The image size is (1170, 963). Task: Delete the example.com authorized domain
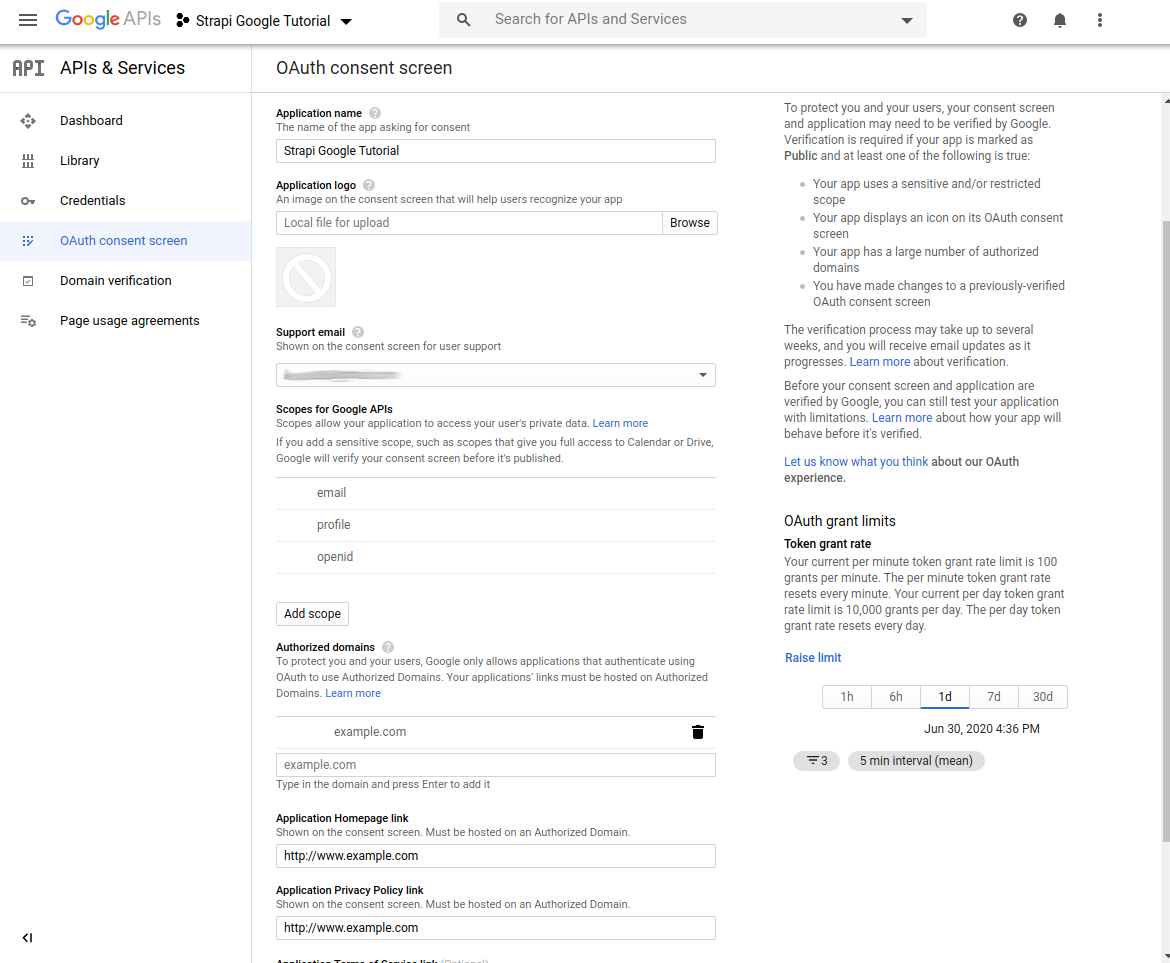point(698,732)
